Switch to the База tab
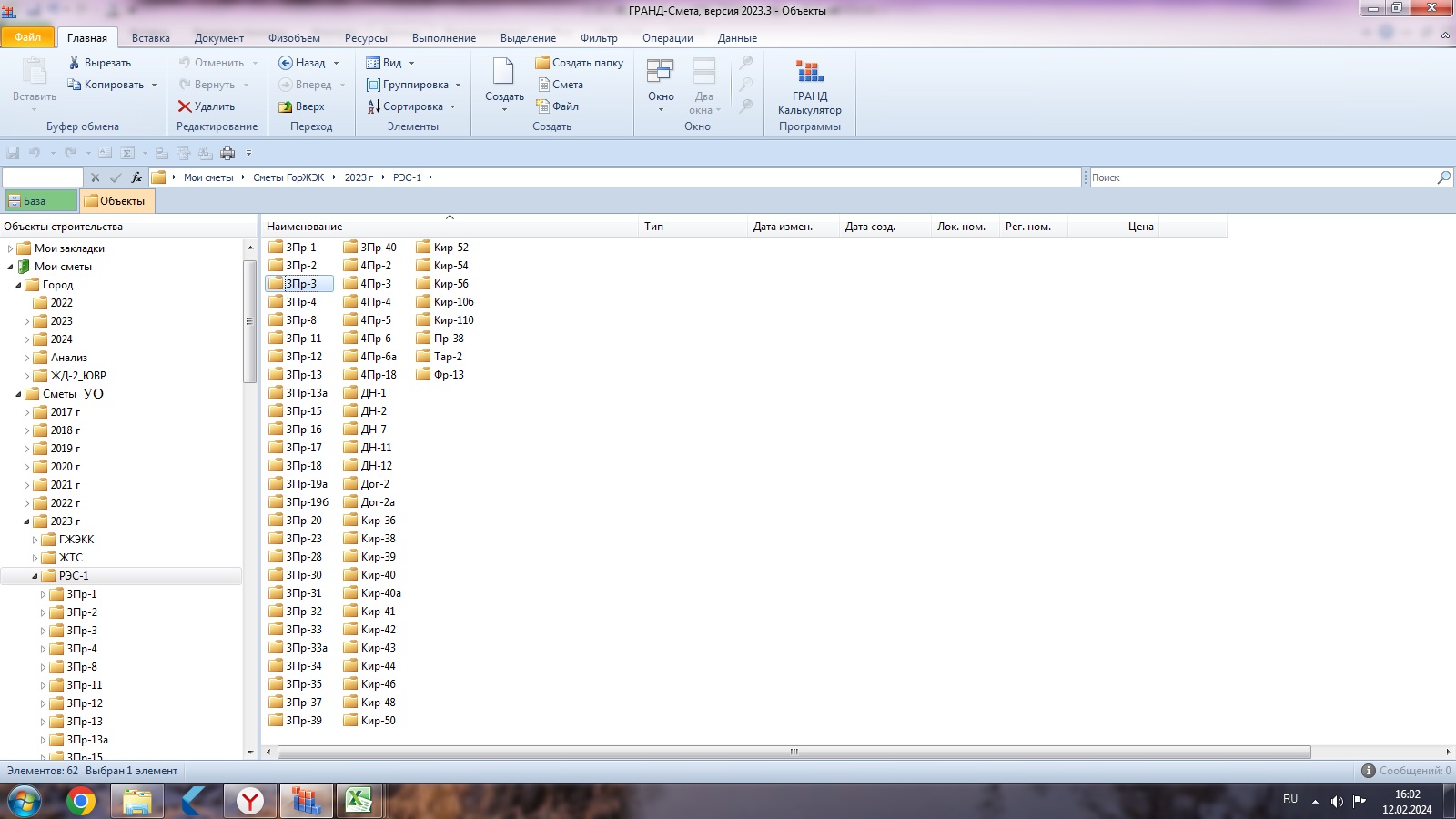 tap(41, 201)
